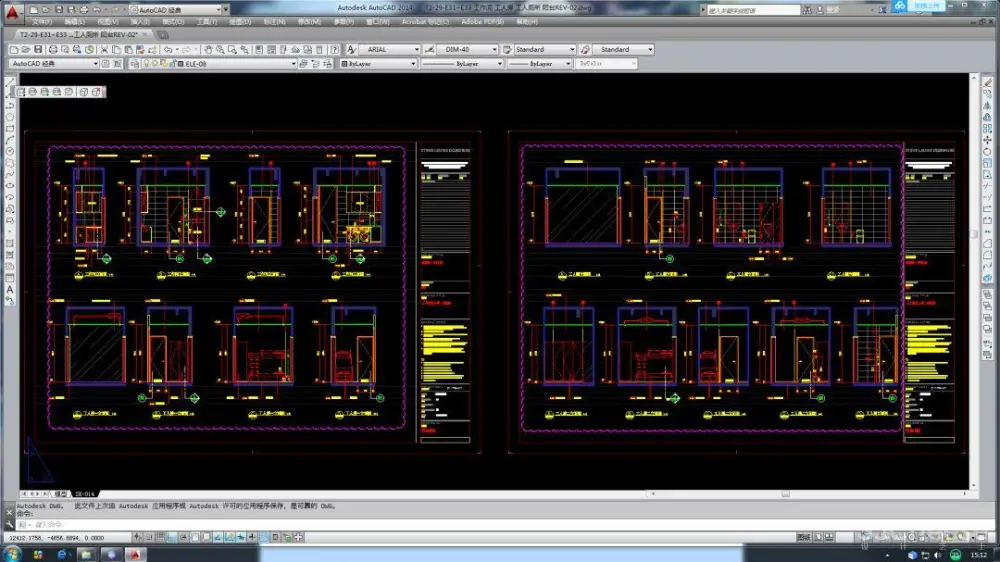Image resolution: width=1000 pixels, height=562 pixels.
Task: Expand the ELE-08 layer dropdown
Action: (x=294, y=63)
